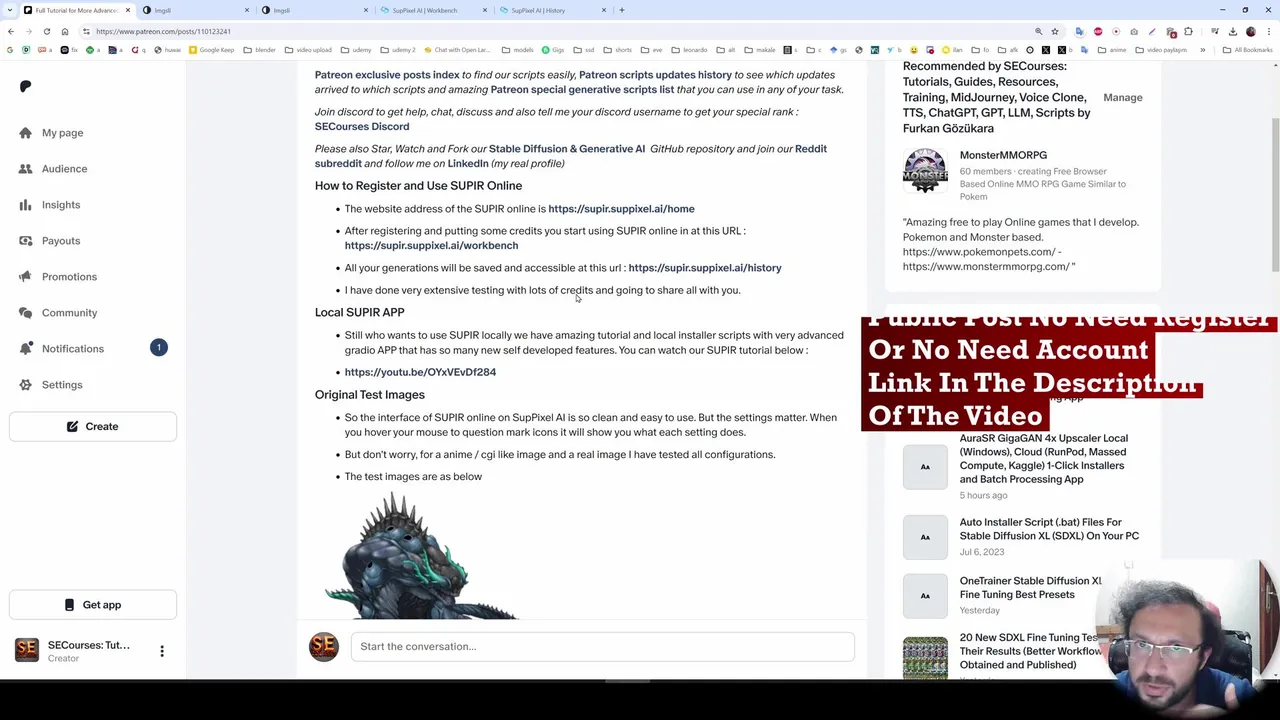Screen dimensions: 1280x720
Task: Open Payouts page
Action: pos(61,241)
